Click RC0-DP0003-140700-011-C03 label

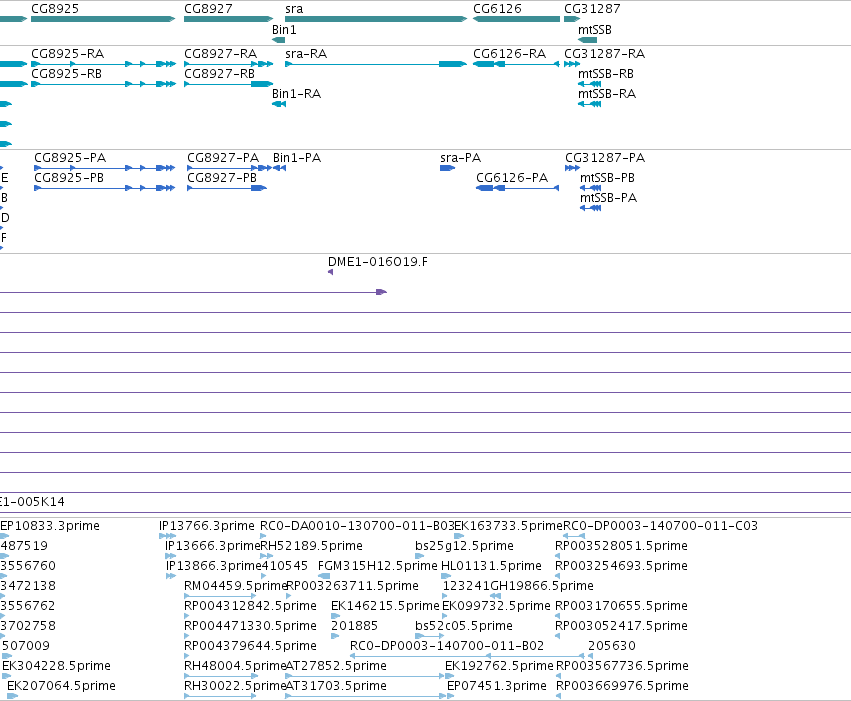[661, 526]
